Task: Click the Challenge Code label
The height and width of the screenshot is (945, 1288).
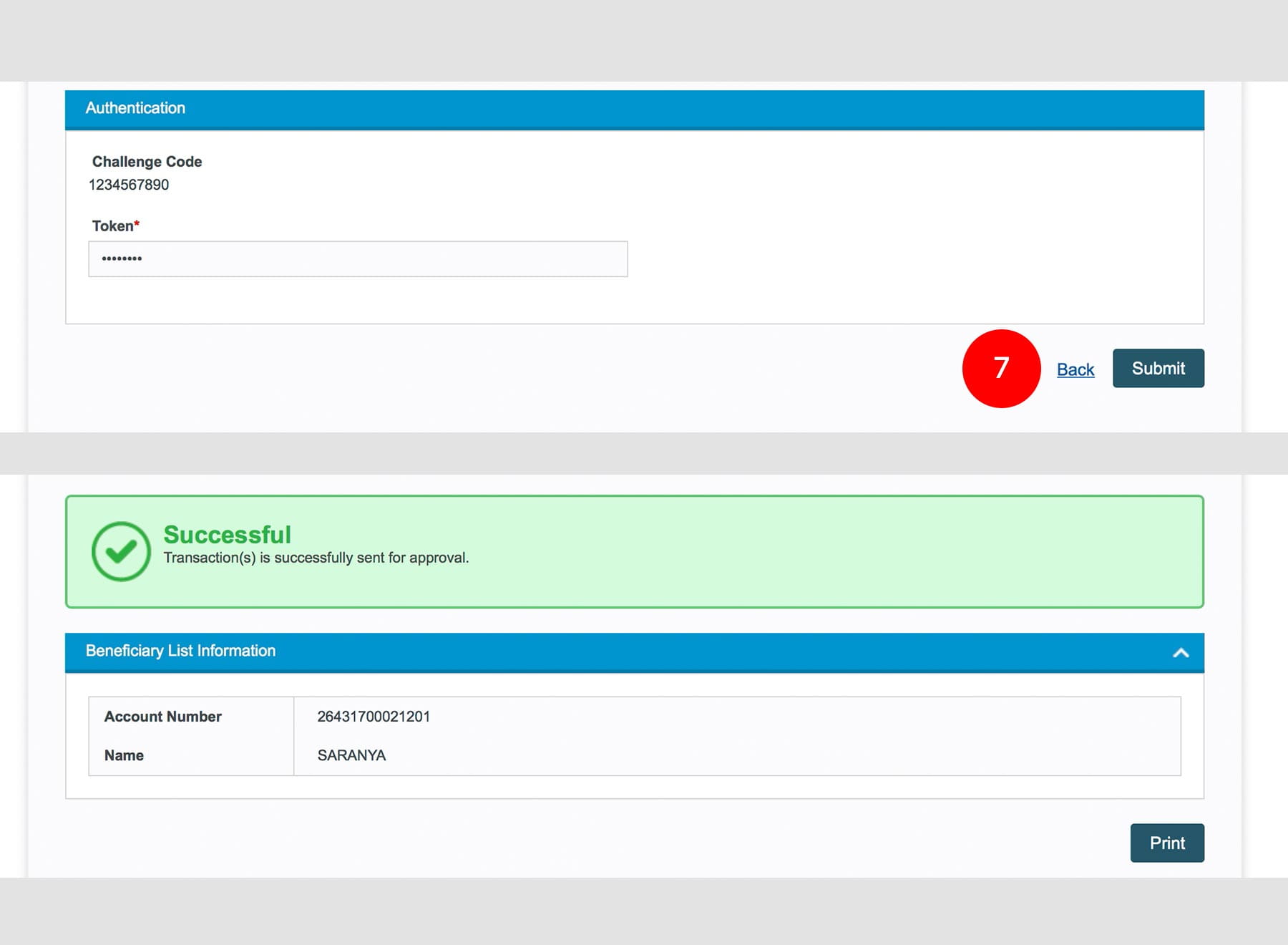Action: click(147, 162)
